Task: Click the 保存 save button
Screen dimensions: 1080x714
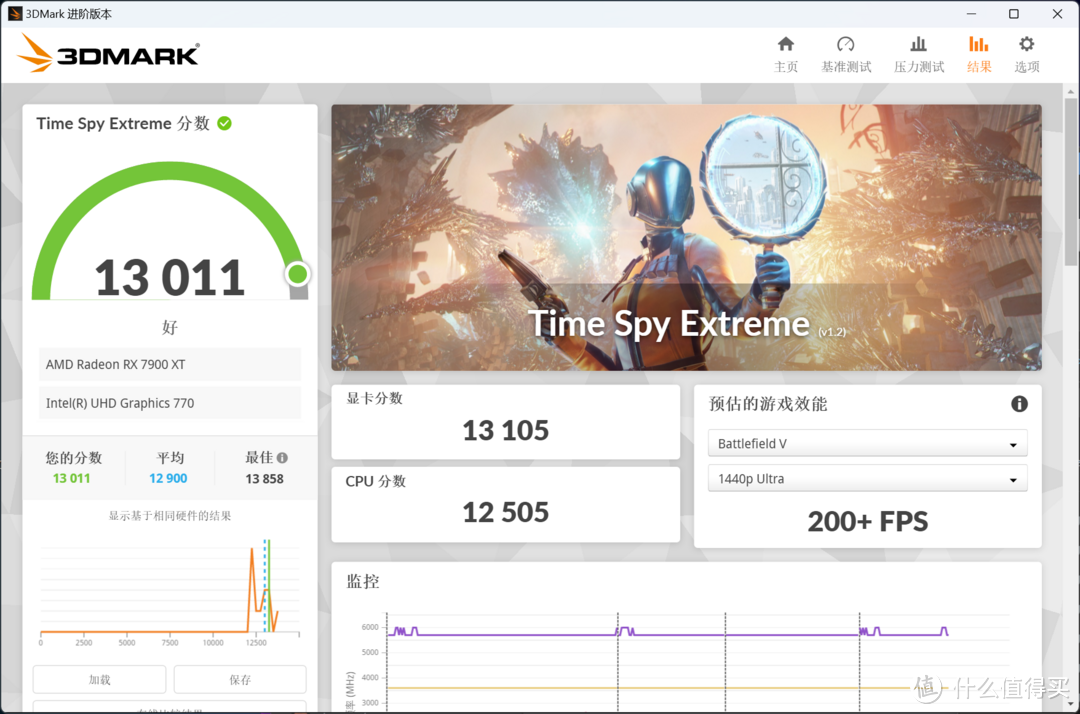Action: click(240, 680)
